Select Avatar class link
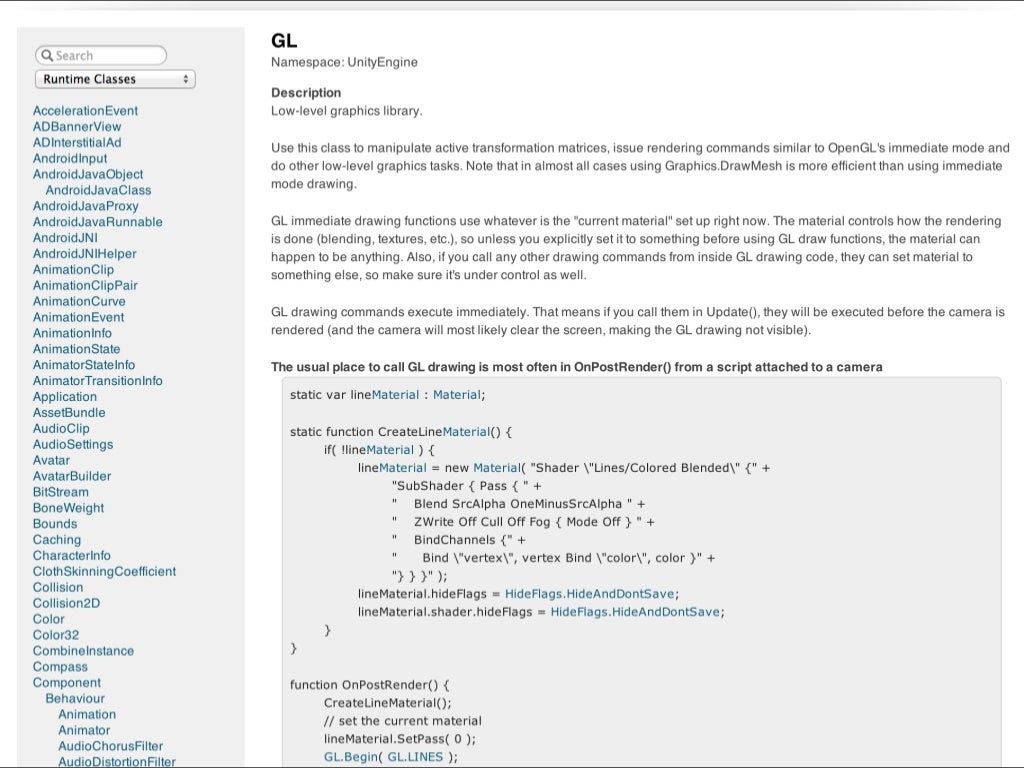The height and width of the screenshot is (768, 1024). coord(51,460)
